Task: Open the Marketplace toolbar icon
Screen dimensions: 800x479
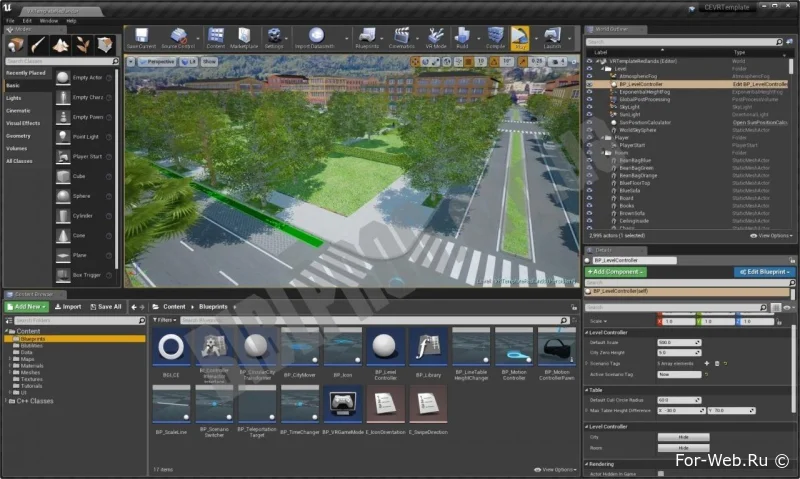Action: (x=244, y=36)
